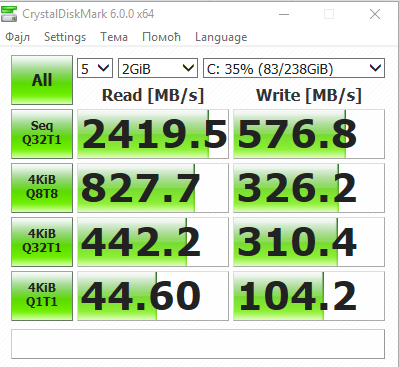Select the 4KiB Q32T1 read result 442.2
Screen dimensions: 399x367
[x=153, y=242]
